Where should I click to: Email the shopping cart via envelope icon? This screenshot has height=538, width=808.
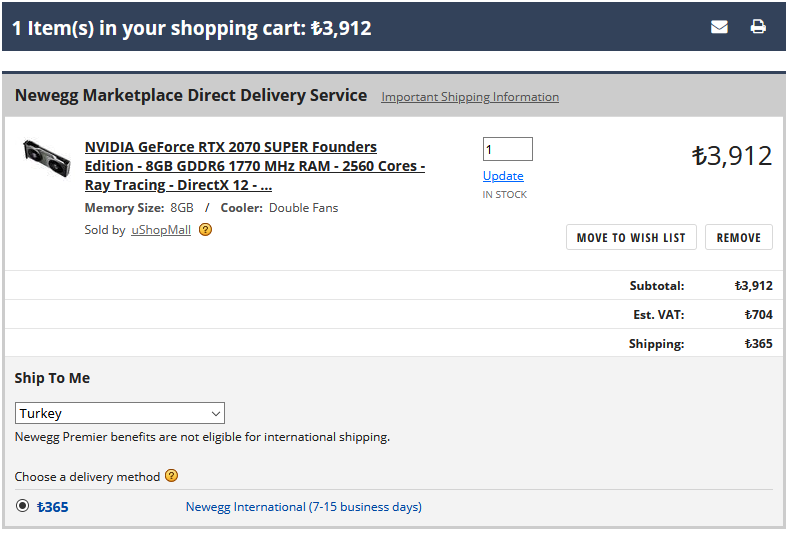click(719, 27)
